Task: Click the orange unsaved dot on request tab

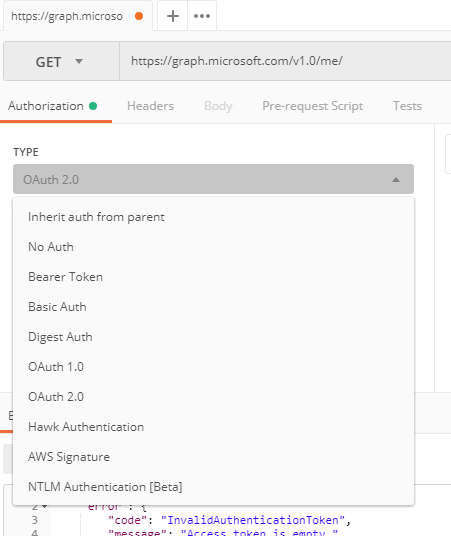Action: [139, 16]
